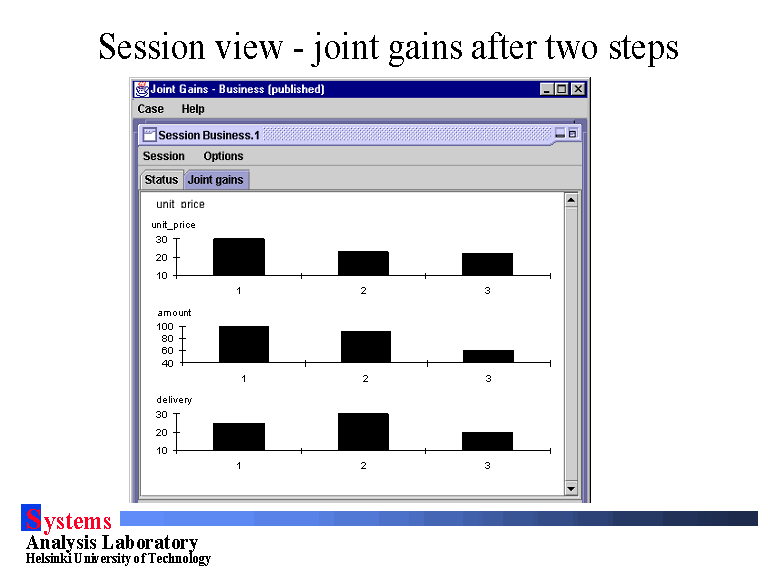Click the scroll down arrow in chart panel
This screenshot has width=768, height=576.
click(x=571, y=488)
